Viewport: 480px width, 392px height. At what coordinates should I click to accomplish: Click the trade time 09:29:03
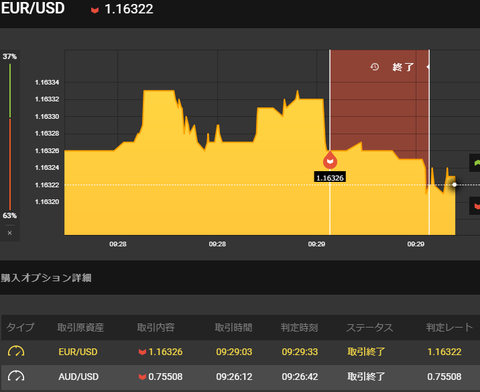coord(234,352)
